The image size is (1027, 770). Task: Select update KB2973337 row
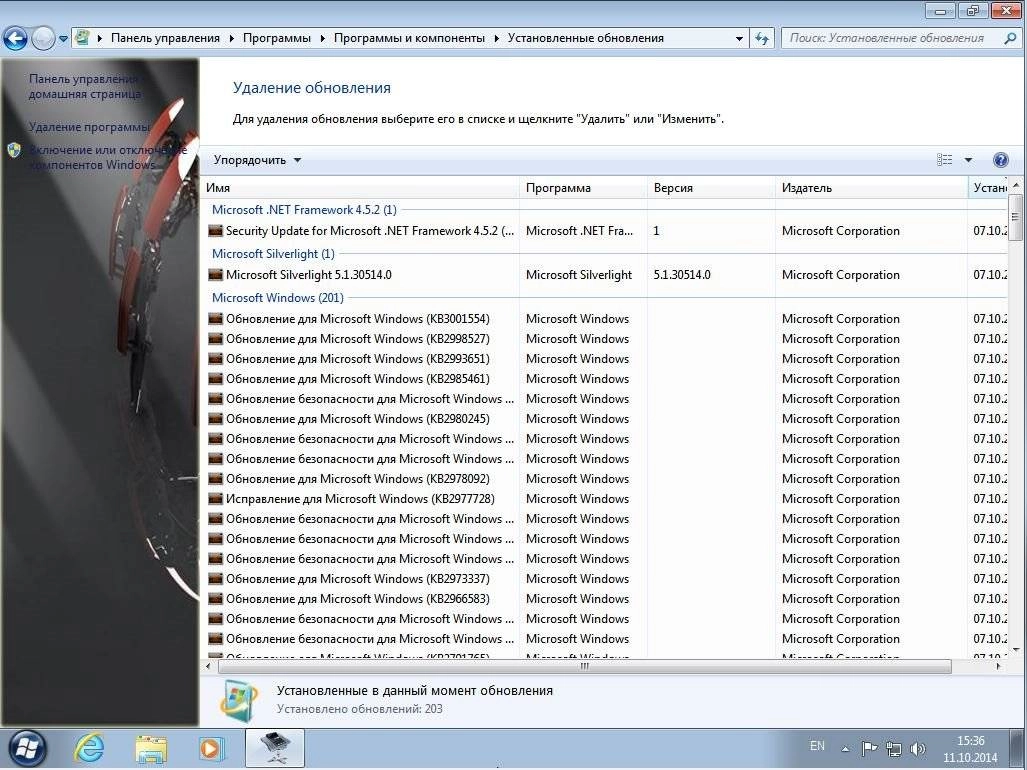[605, 579]
